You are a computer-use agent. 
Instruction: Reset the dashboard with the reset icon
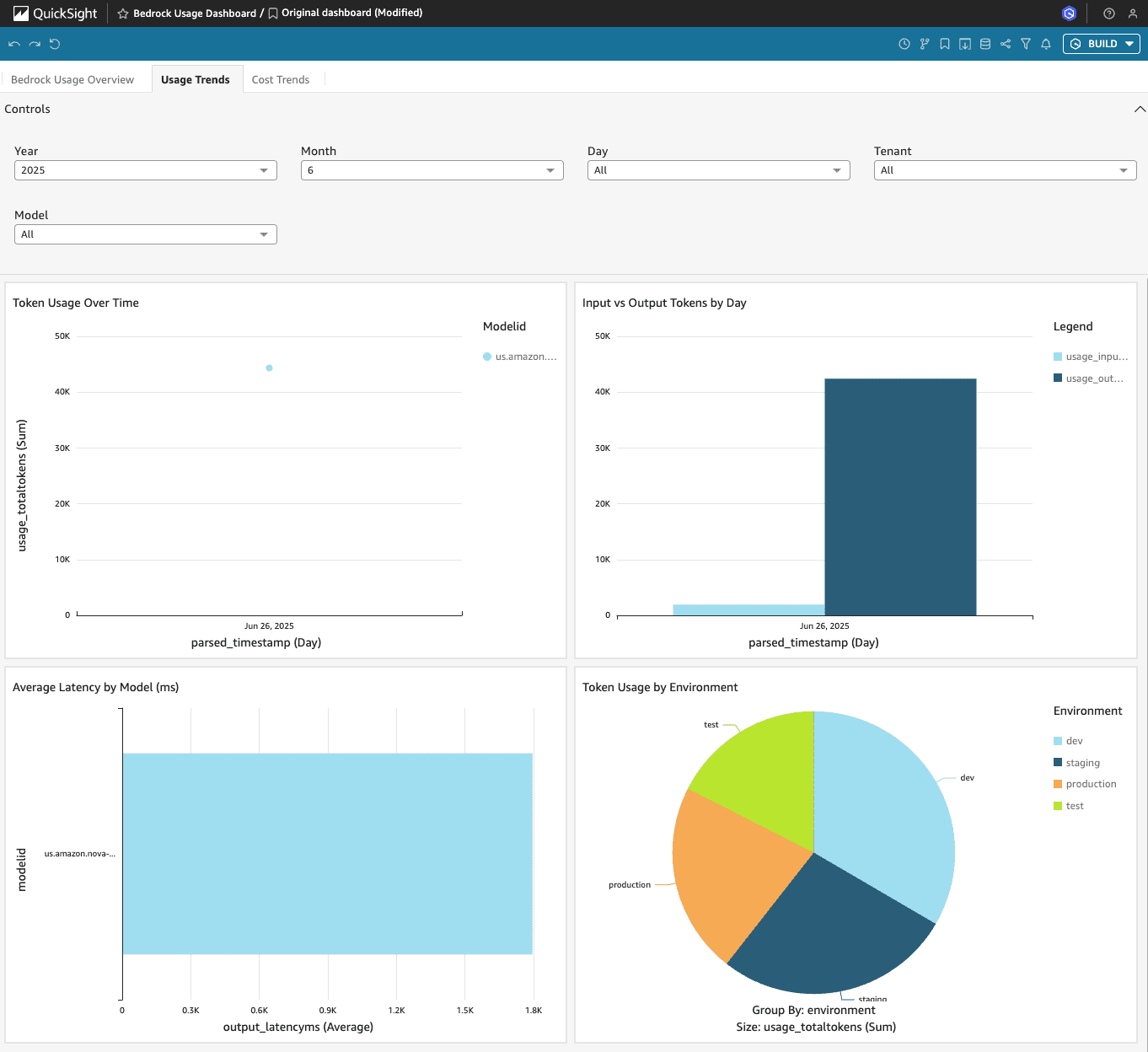click(55, 44)
